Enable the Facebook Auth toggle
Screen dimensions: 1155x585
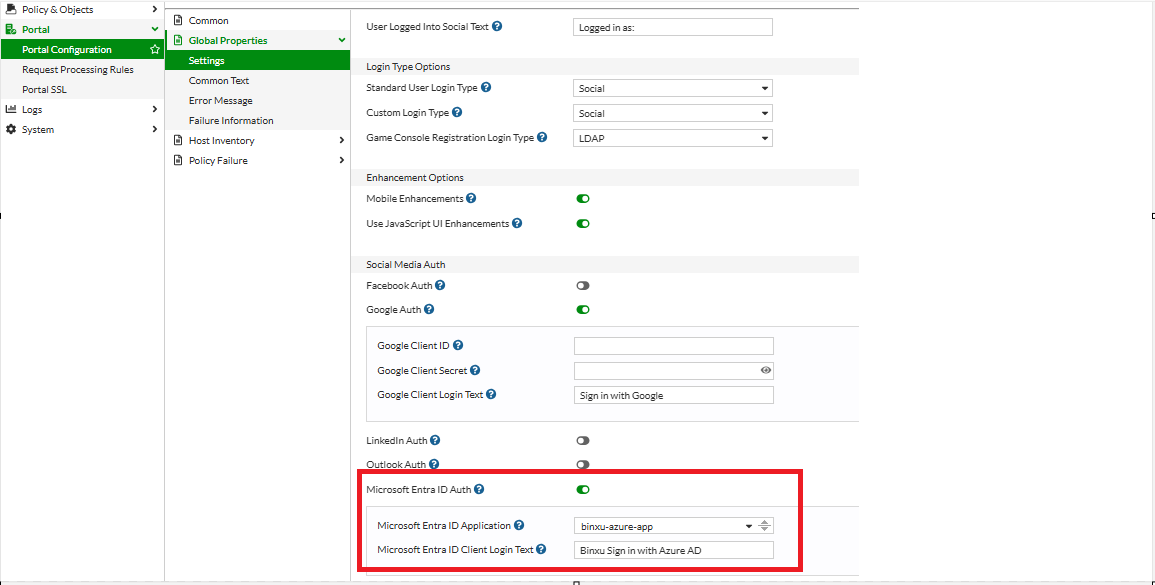tap(583, 285)
